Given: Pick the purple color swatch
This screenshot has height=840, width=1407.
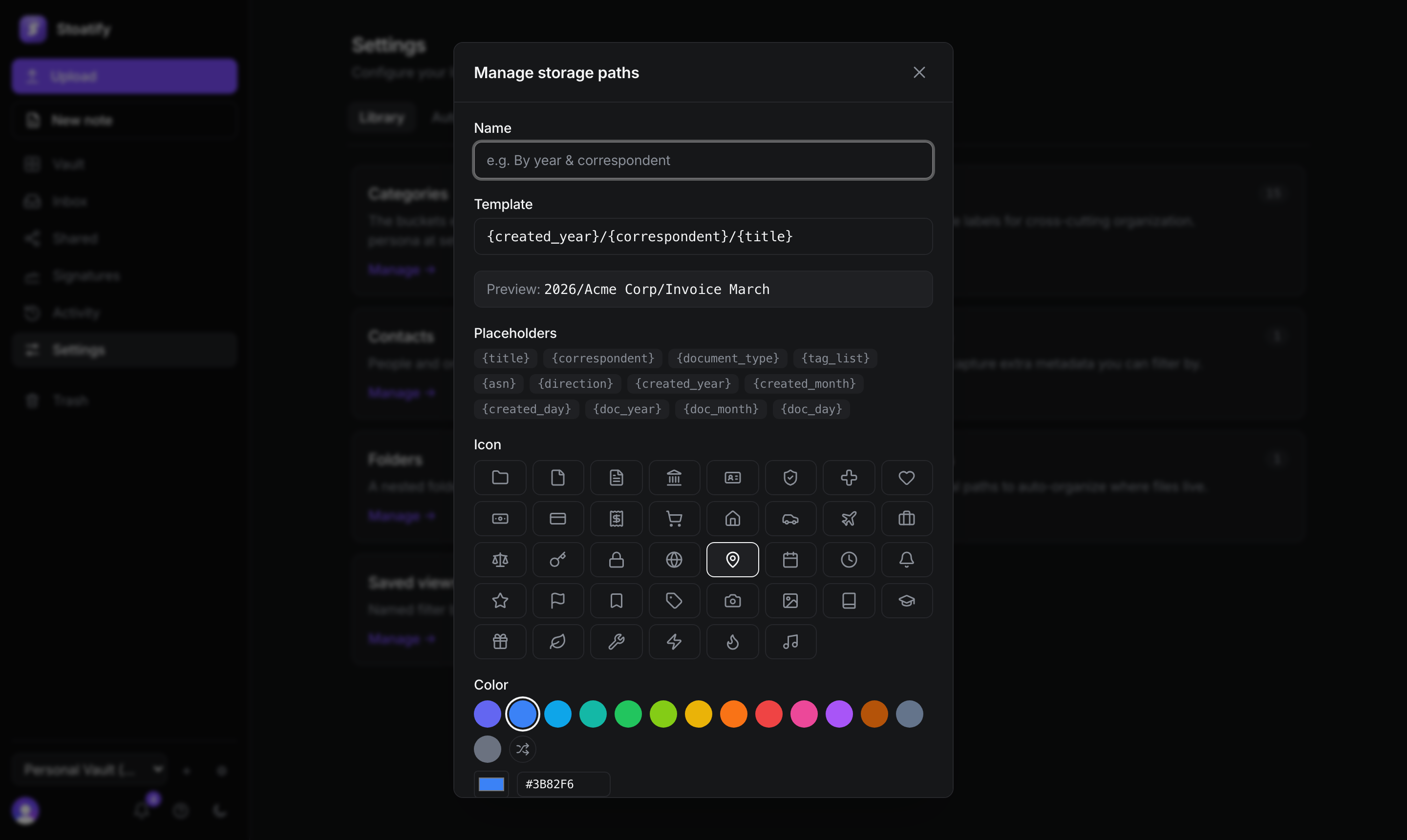Looking at the screenshot, I should pos(839,714).
